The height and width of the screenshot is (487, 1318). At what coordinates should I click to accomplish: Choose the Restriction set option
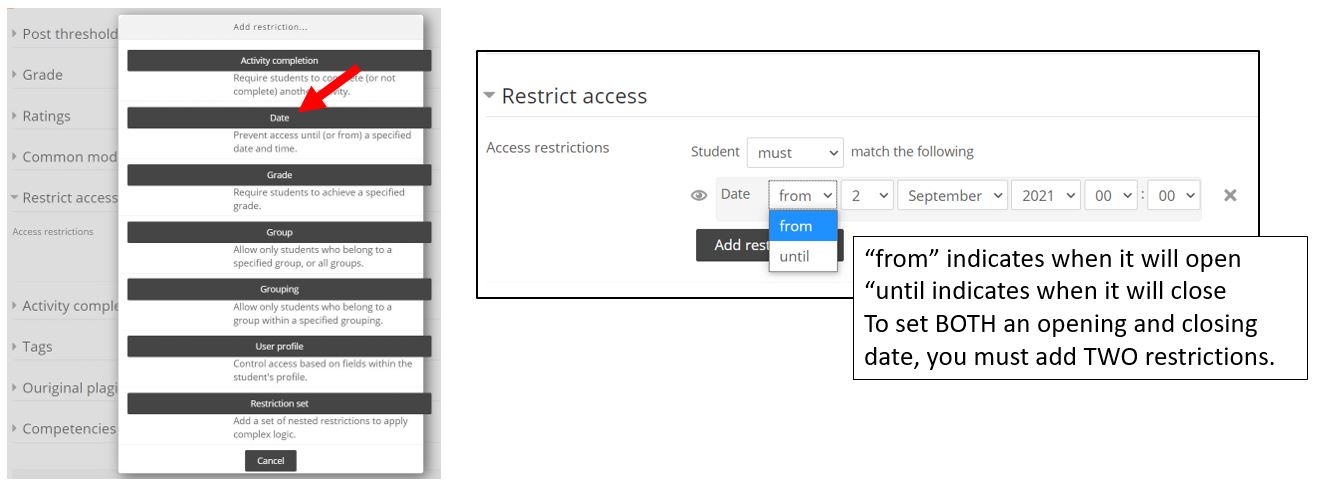279,403
